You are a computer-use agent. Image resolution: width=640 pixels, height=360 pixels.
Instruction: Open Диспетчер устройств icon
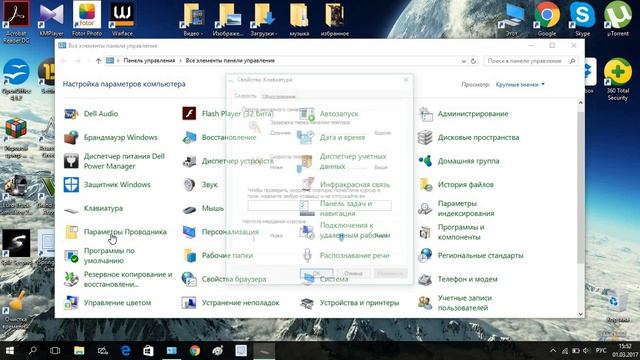click(189, 161)
